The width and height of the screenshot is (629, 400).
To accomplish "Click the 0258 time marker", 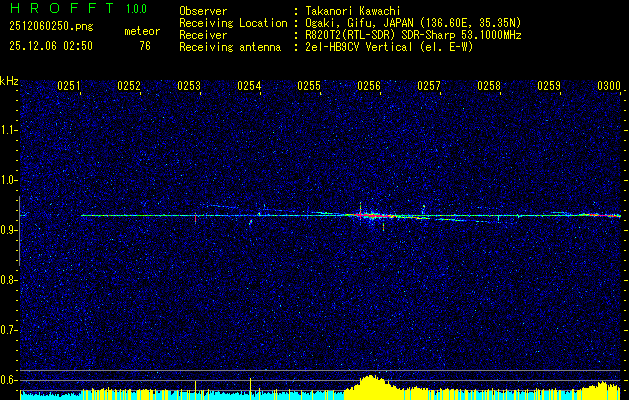I will coord(489,86).
